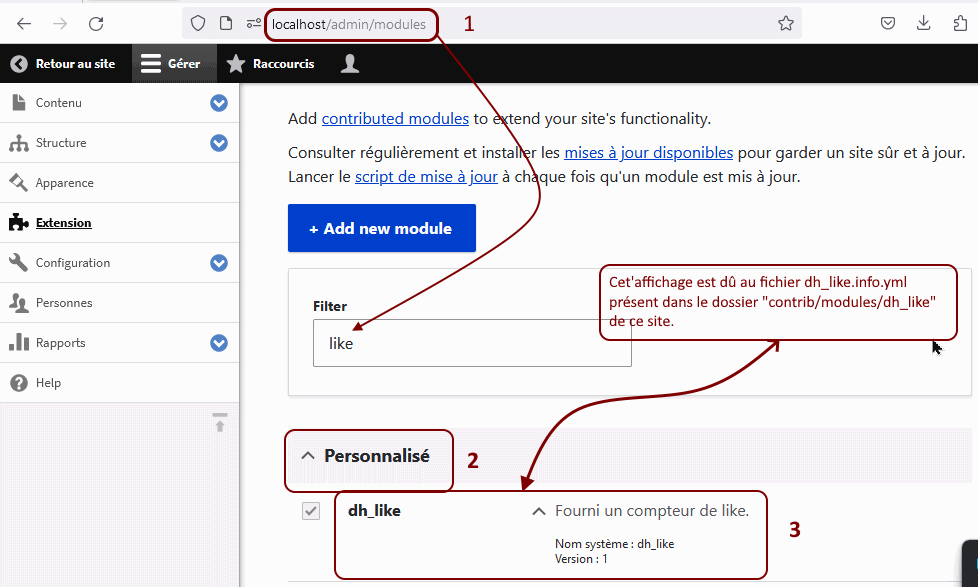Select the Structure icon in the sidebar
The height and width of the screenshot is (587, 978).
tap(18, 142)
